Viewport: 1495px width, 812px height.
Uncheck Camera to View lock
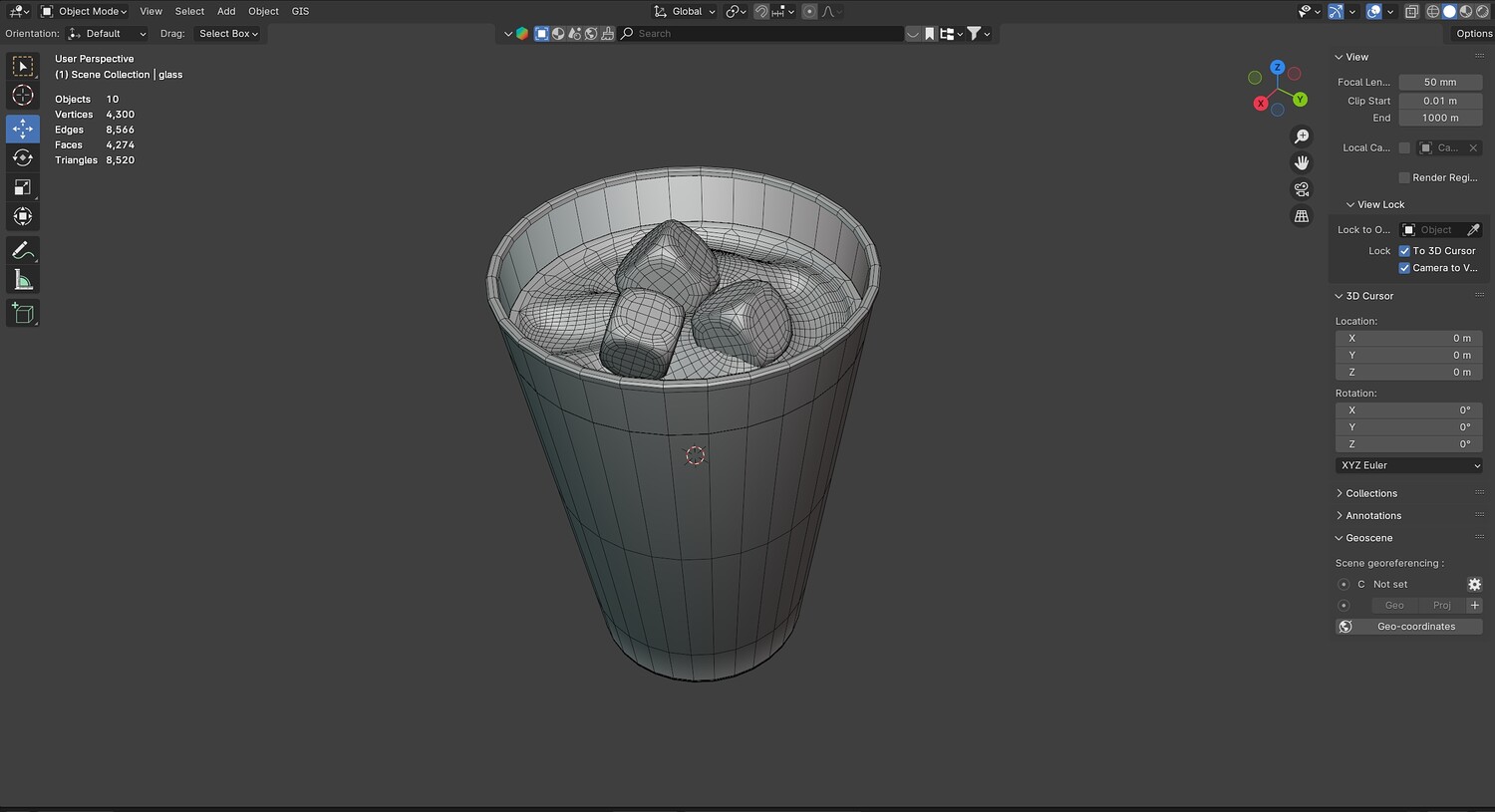click(1404, 268)
